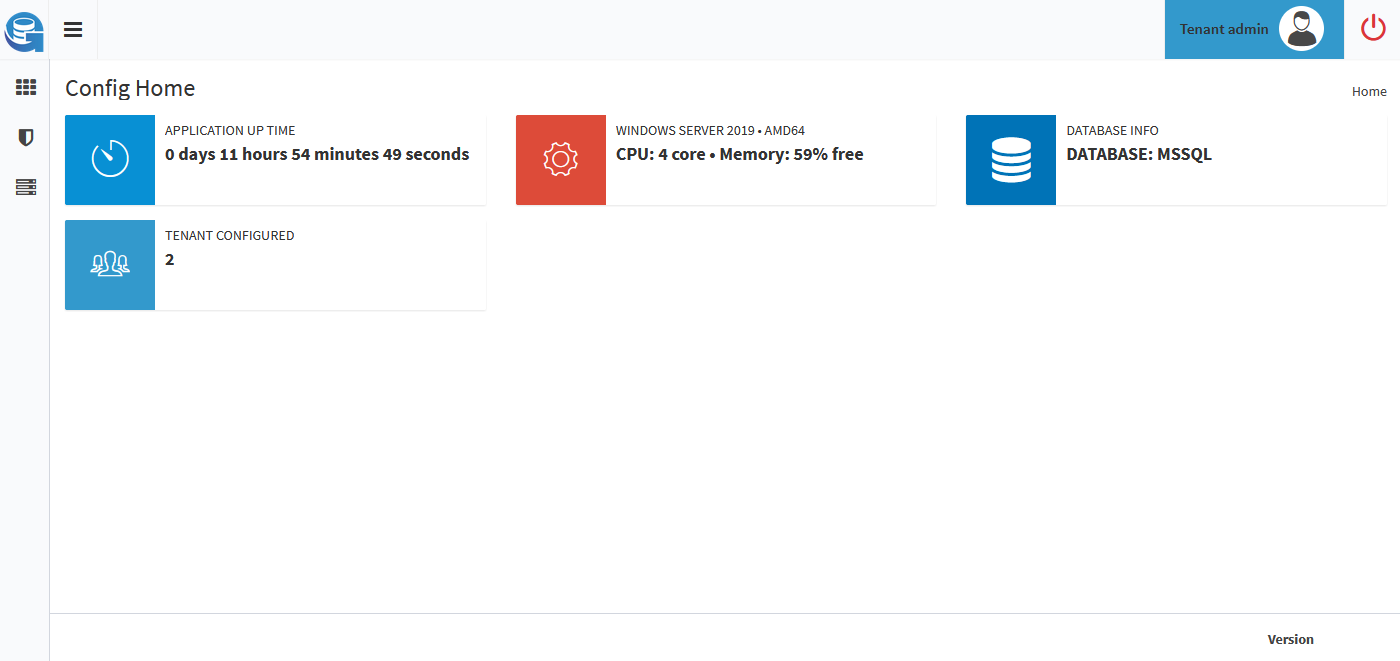Select the Windows Server 2019 info card
This screenshot has width=1400, height=661.
[726, 160]
